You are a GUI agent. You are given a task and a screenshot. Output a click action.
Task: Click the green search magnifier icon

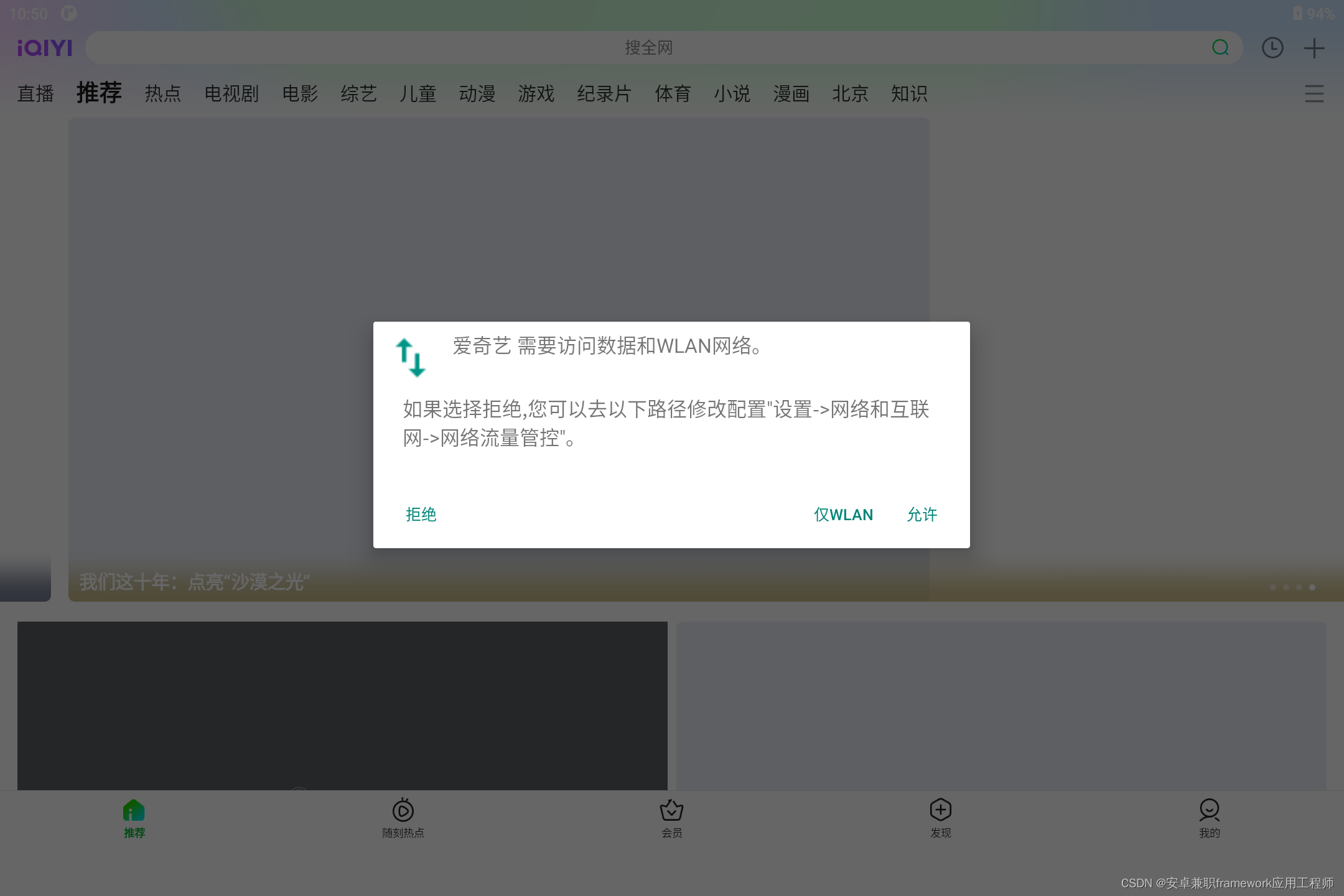tap(1220, 48)
